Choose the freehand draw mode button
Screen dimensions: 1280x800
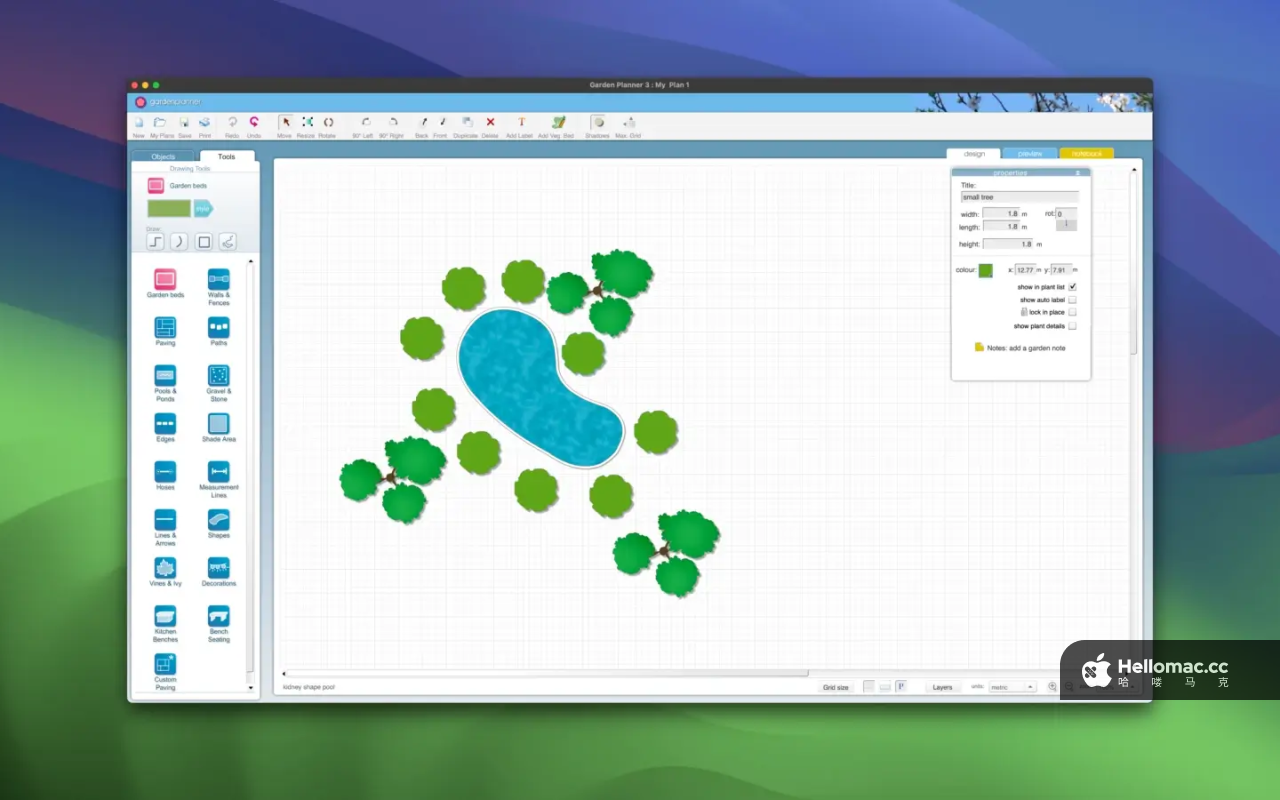228,242
